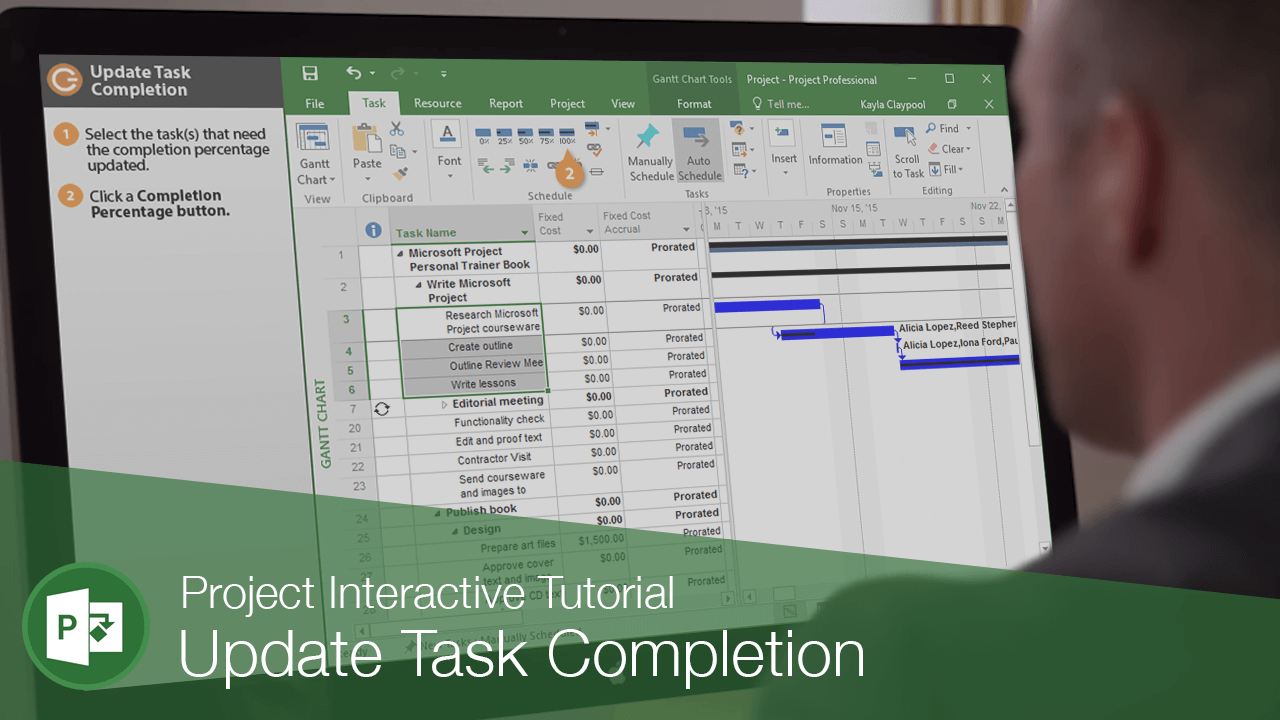This screenshot has width=1280, height=720.
Task: Toggle Manually Schedule mode
Action: pos(650,152)
